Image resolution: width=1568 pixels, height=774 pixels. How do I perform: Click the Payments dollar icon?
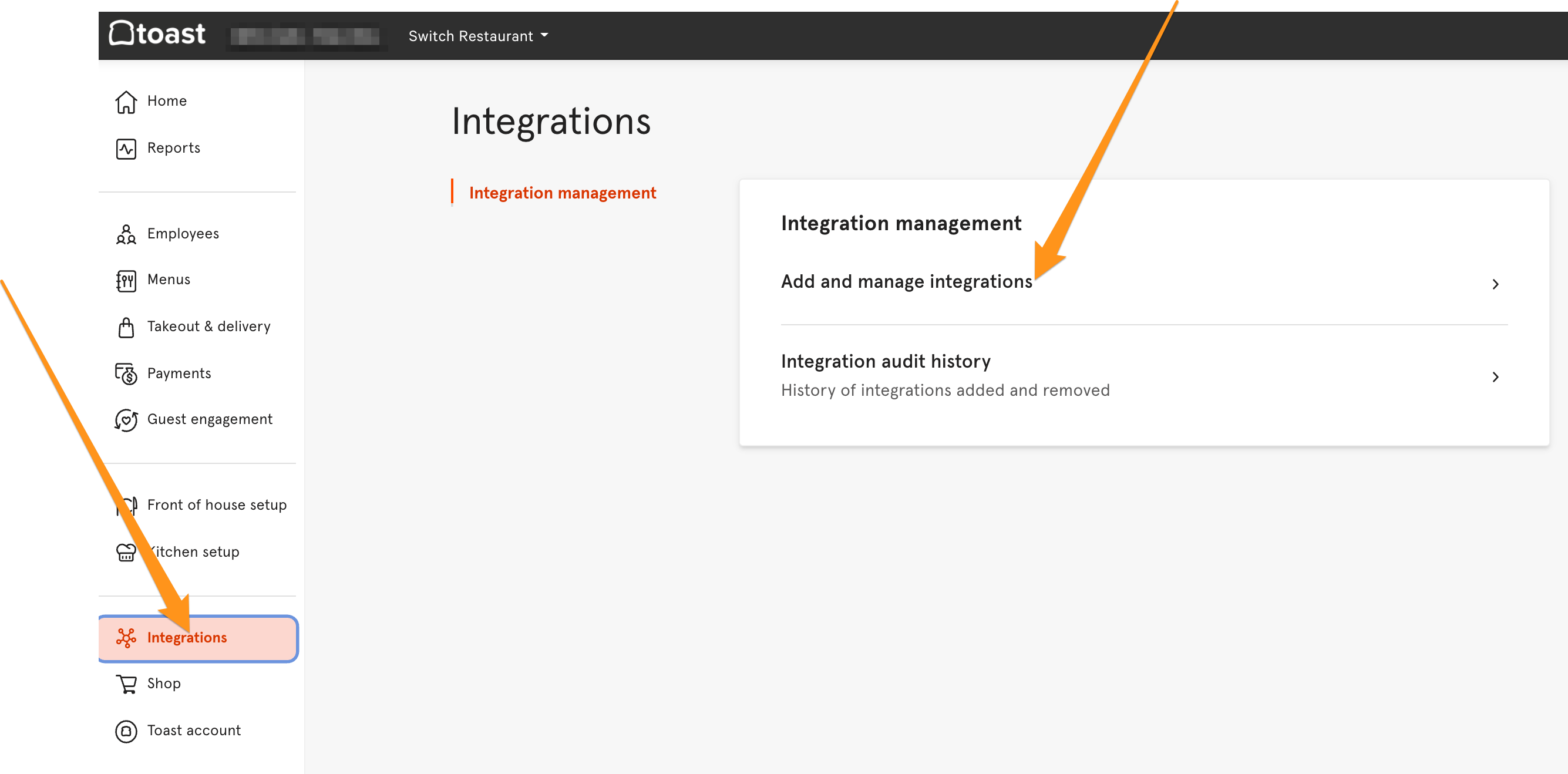126,373
